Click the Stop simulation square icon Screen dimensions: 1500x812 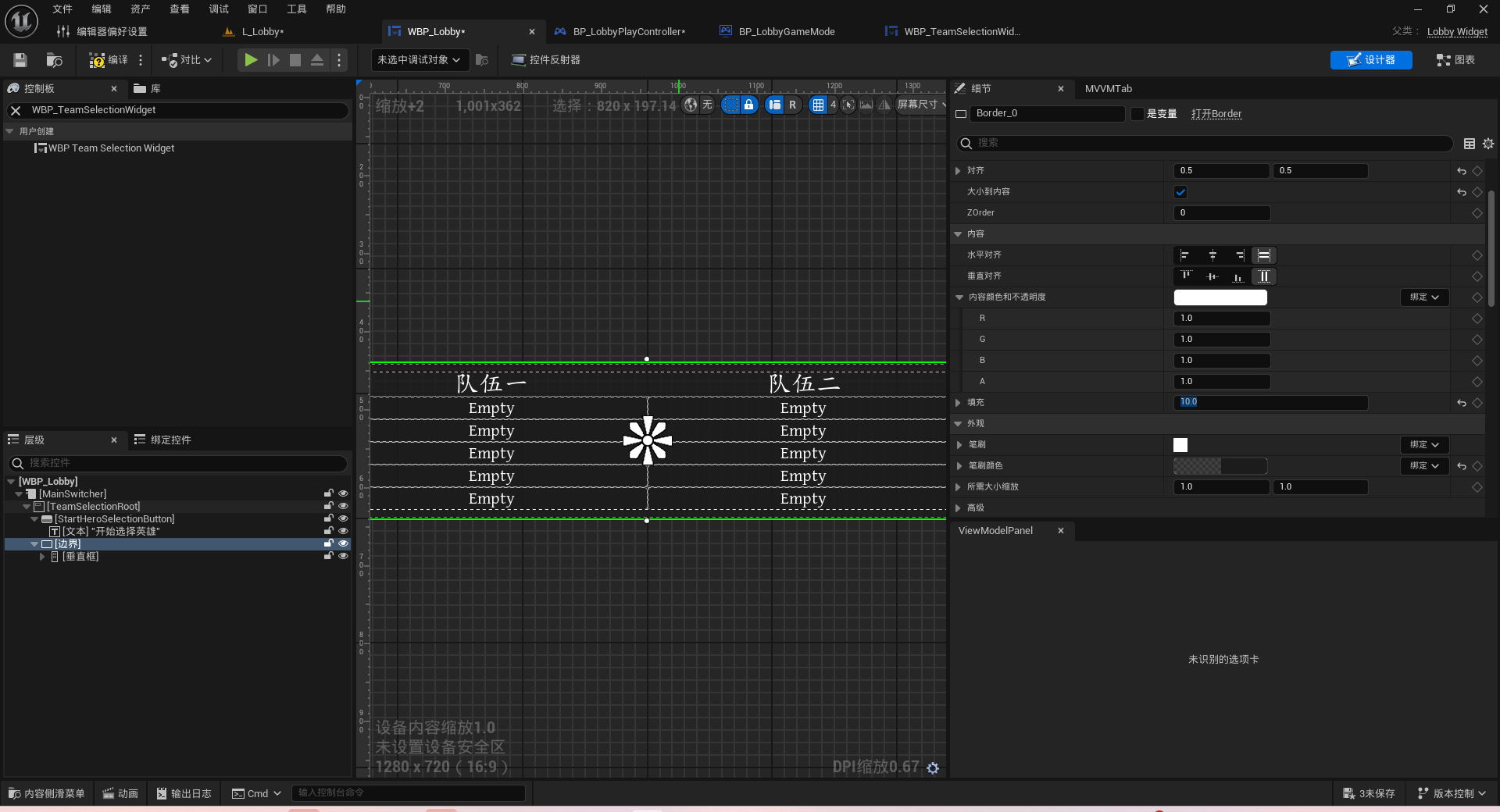tap(295, 60)
